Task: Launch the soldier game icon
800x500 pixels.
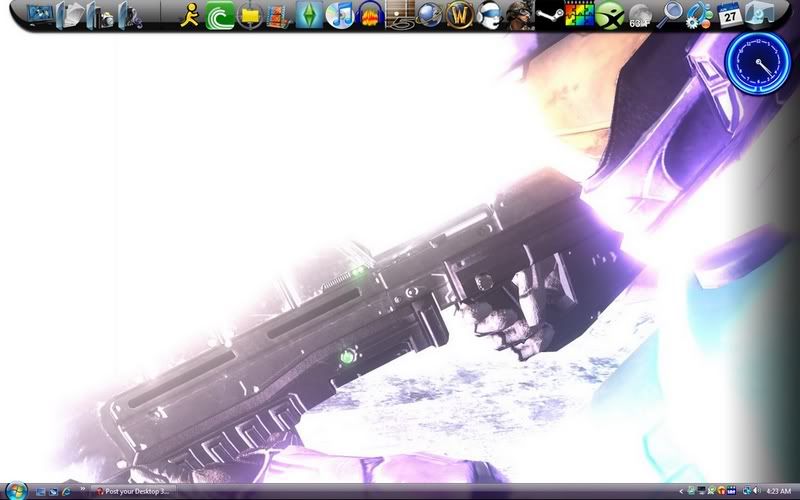Action: (x=520, y=15)
